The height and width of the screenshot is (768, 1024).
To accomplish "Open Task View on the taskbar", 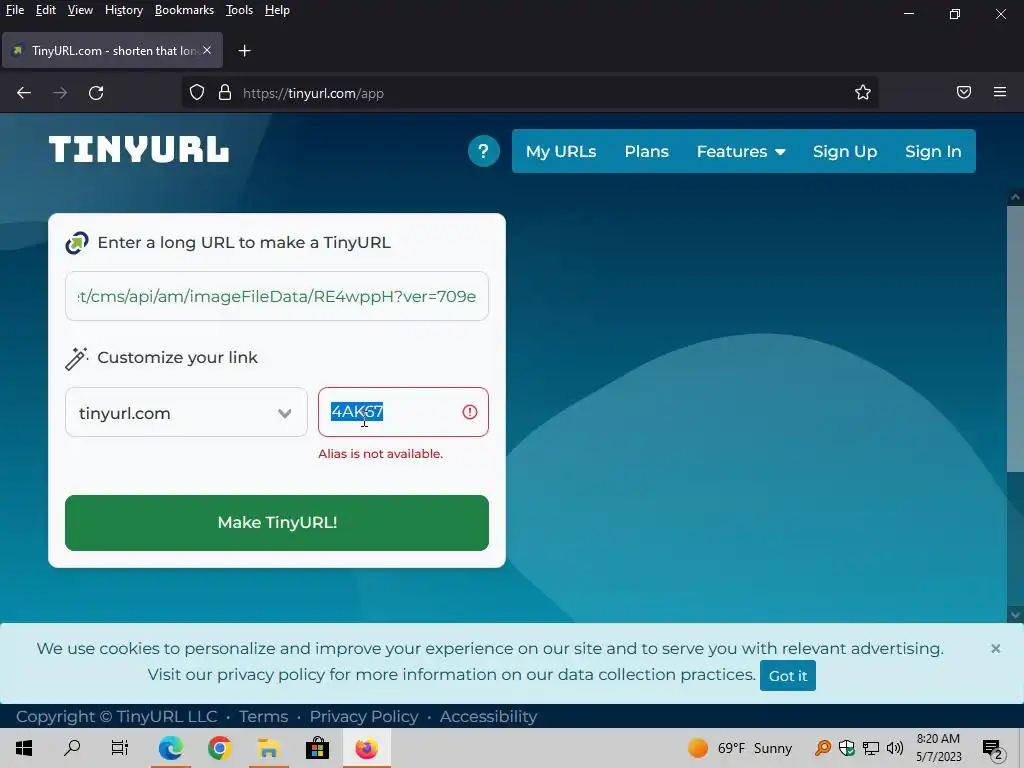I will tap(120, 748).
